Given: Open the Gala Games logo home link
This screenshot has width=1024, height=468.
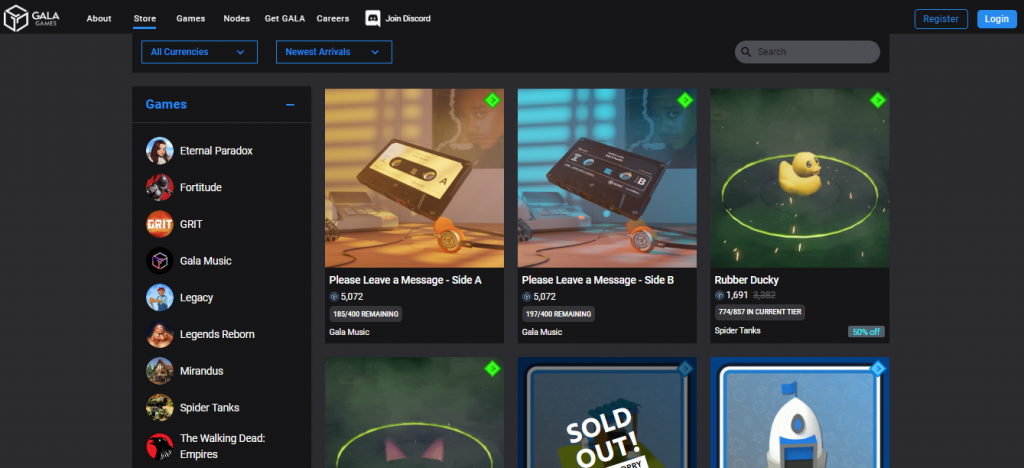Looking at the screenshot, I should [x=32, y=18].
